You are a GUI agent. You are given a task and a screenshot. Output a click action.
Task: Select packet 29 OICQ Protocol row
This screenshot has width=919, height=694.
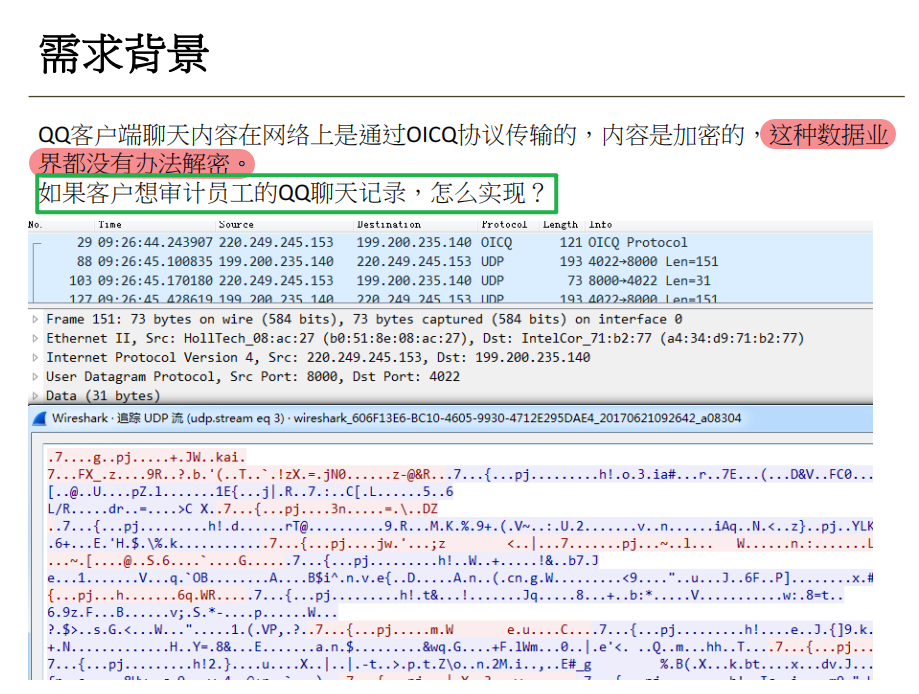pyautogui.click(x=450, y=243)
